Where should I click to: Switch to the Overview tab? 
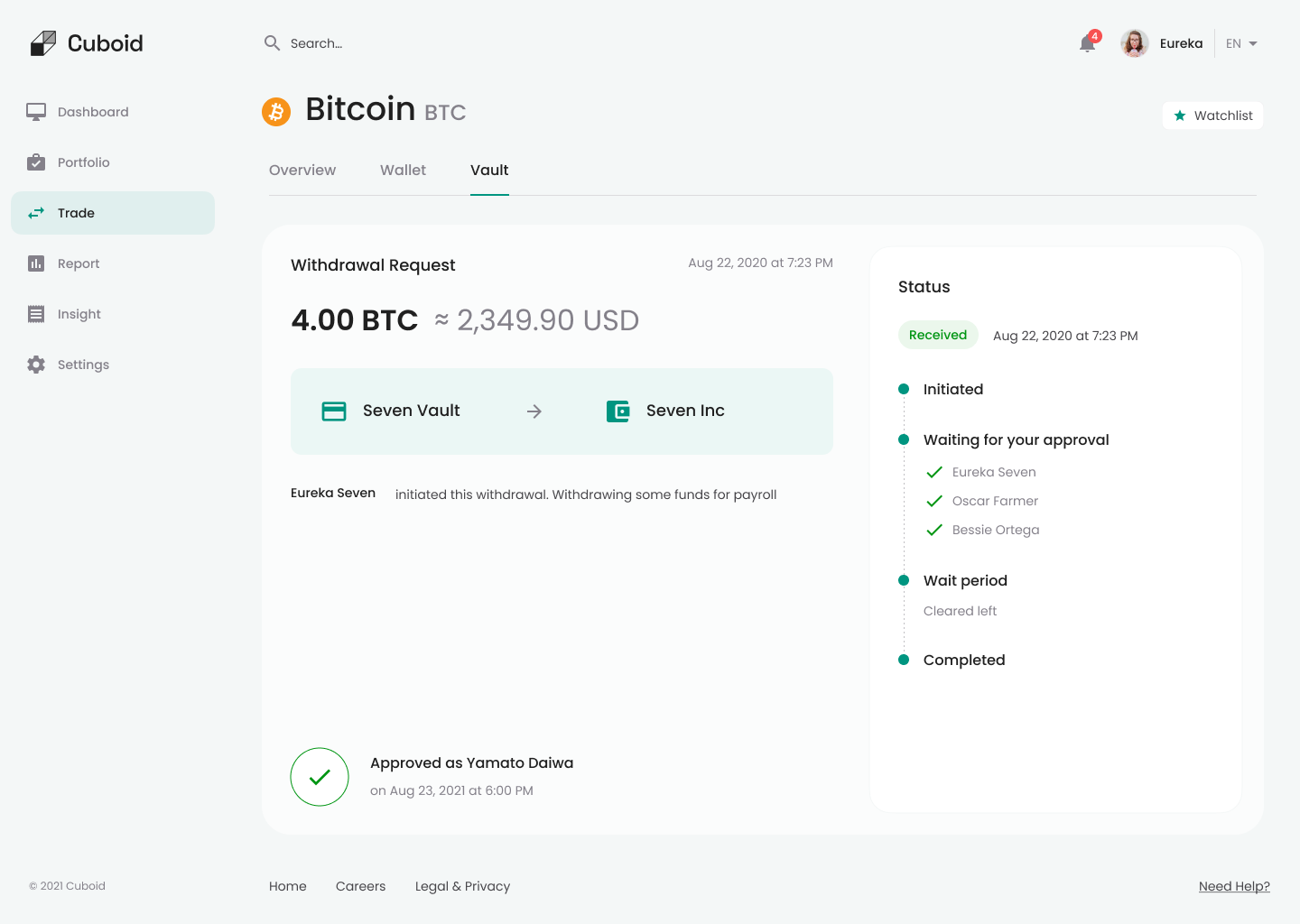click(x=302, y=170)
